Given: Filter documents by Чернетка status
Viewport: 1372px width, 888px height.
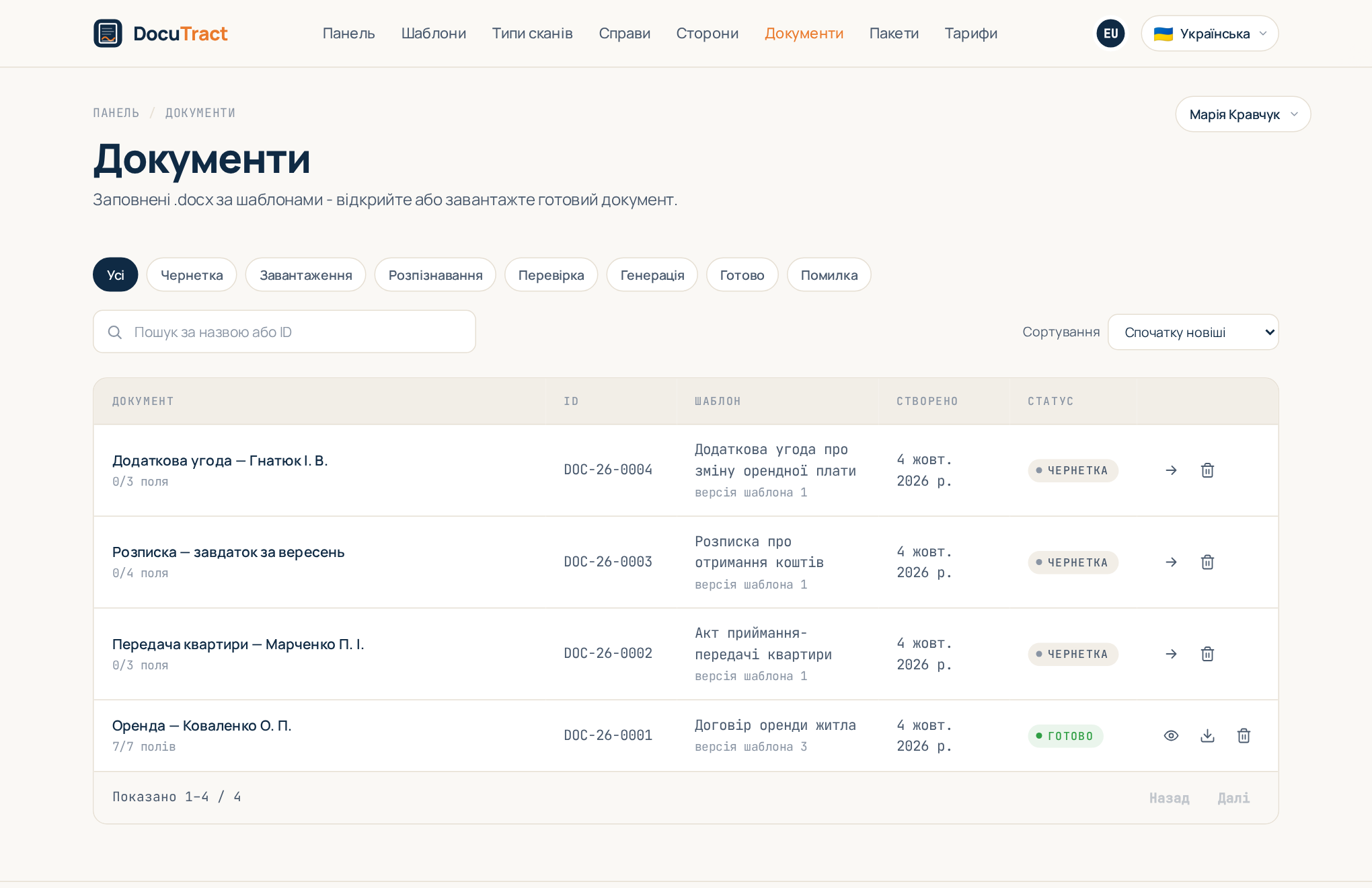Looking at the screenshot, I should 192,274.
